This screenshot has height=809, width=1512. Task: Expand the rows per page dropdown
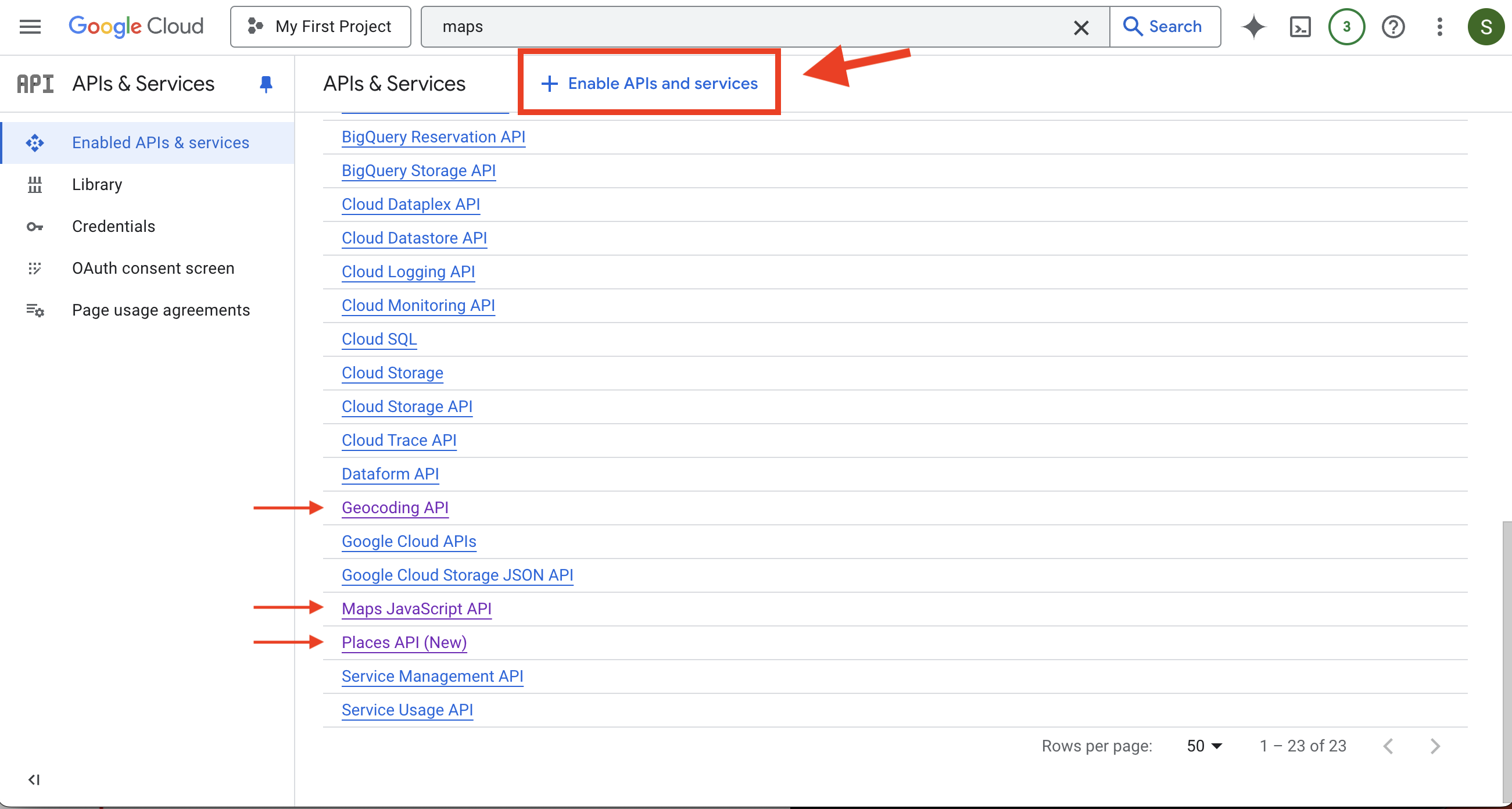tap(1204, 746)
